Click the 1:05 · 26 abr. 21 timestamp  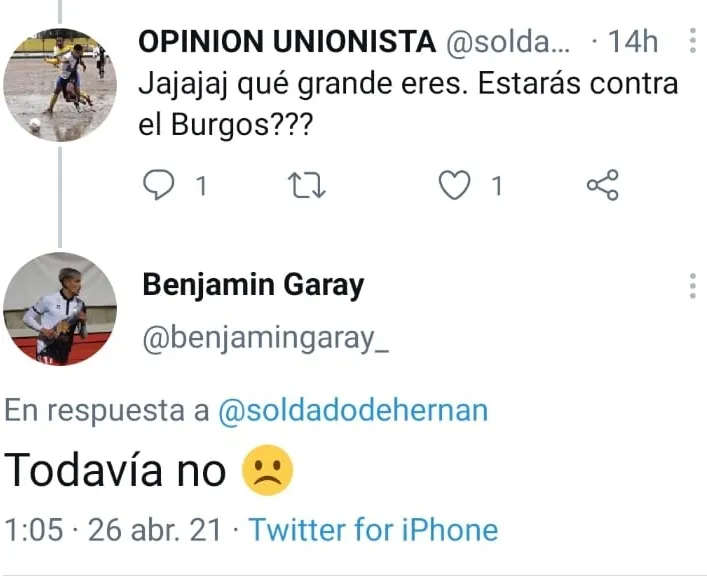click(x=113, y=529)
